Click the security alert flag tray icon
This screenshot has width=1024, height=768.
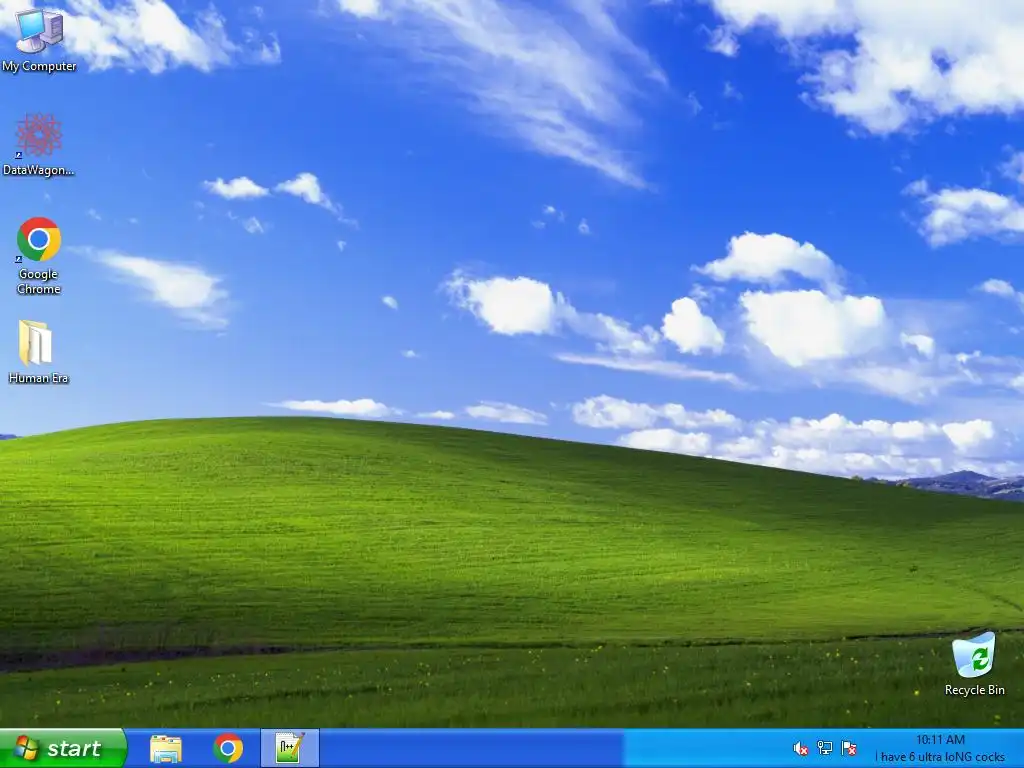click(x=849, y=748)
